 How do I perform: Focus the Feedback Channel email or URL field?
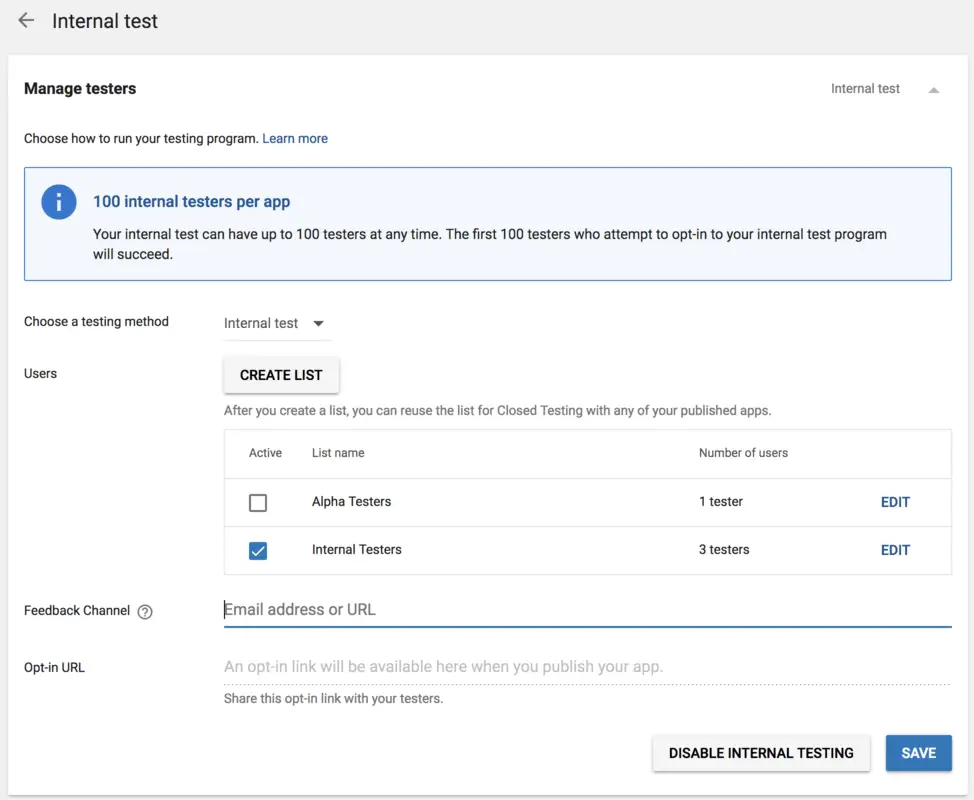586,610
